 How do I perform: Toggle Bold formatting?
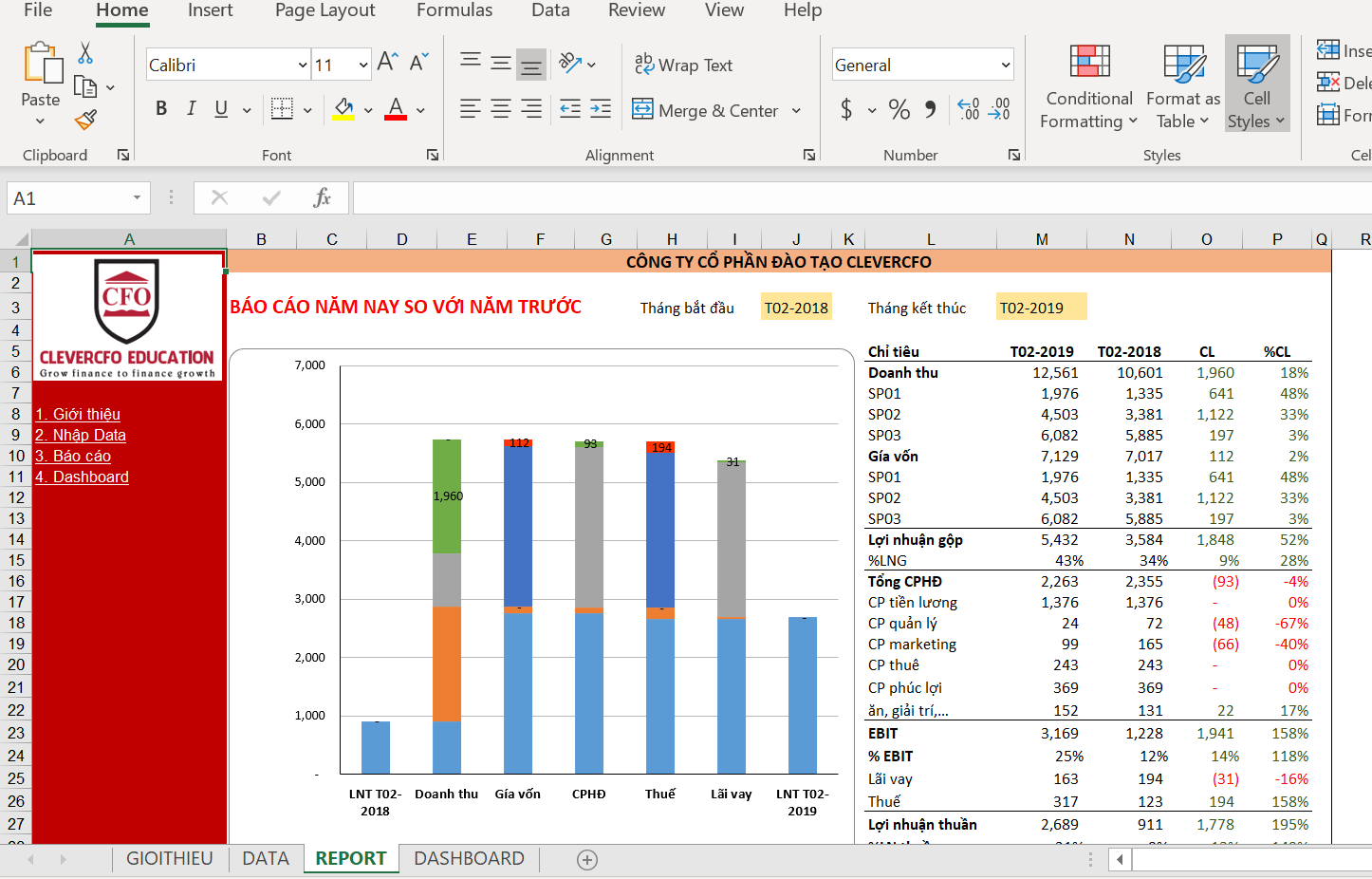click(x=161, y=109)
